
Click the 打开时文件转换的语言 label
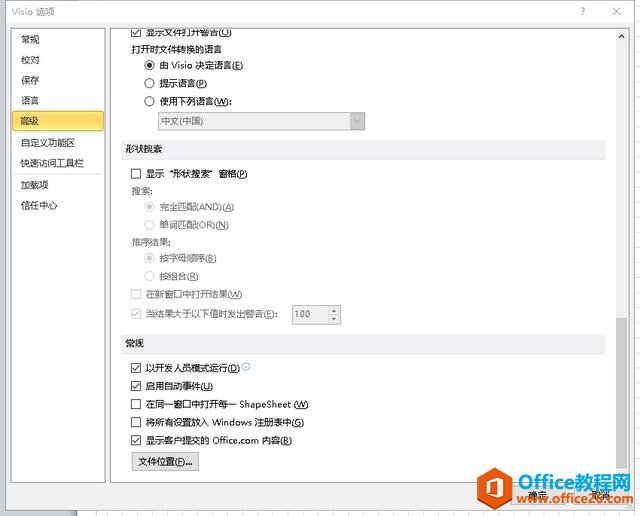pos(176,49)
